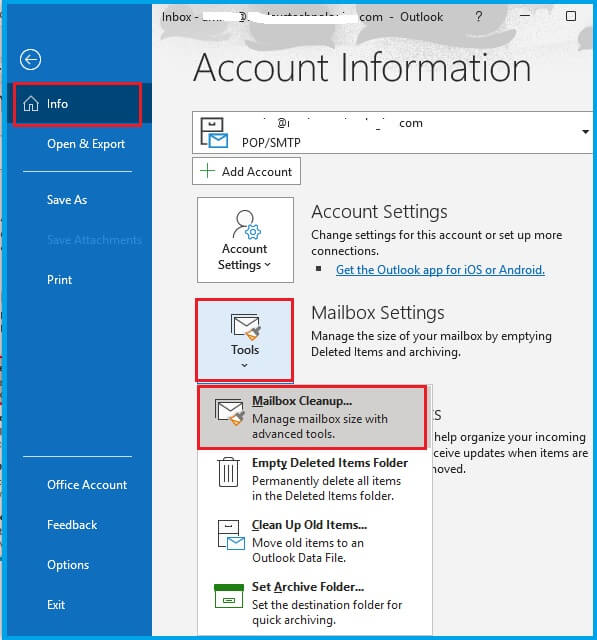The width and height of the screenshot is (597, 640).
Task: Choose Clean Up Old Items
Action: pyautogui.click(x=315, y=540)
